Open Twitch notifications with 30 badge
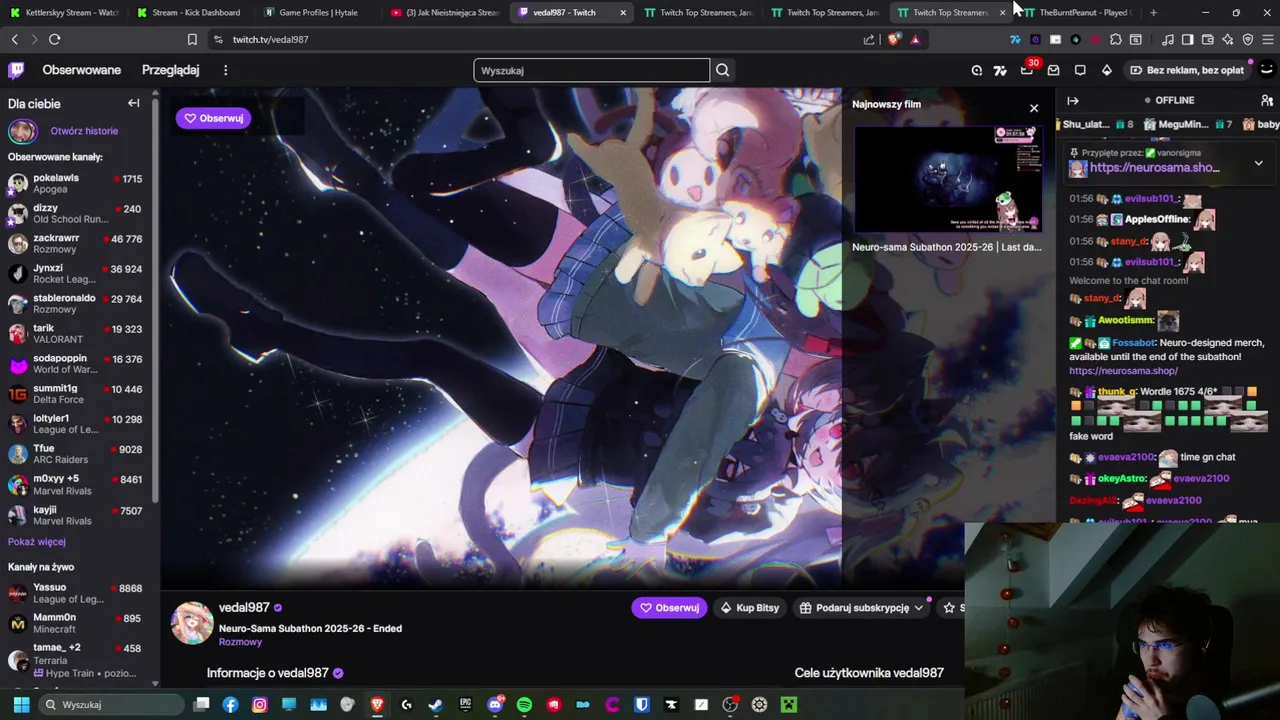This screenshot has width=1280, height=720. tap(1027, 70)
